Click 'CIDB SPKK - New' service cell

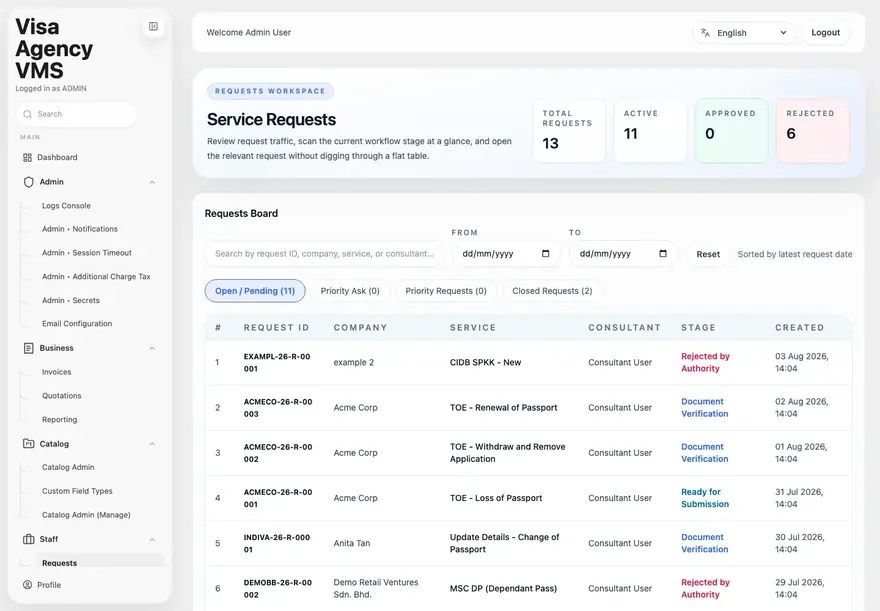click(x=485, y=362)
